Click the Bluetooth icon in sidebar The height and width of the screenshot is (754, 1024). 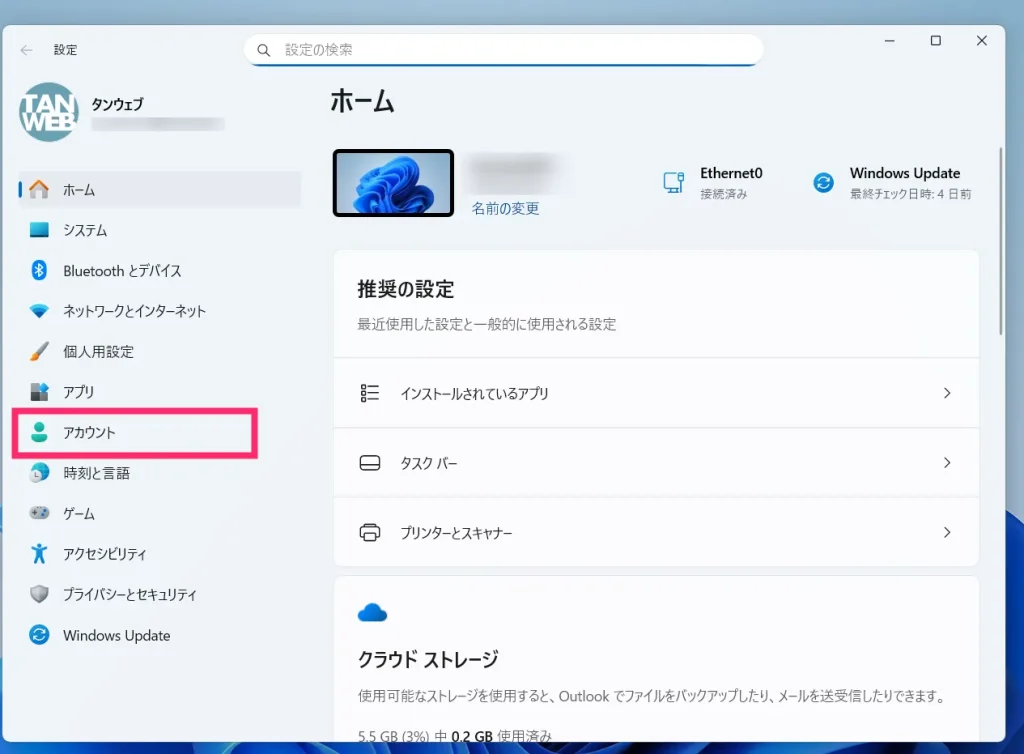pyautogui.click(x=39, y=270)
